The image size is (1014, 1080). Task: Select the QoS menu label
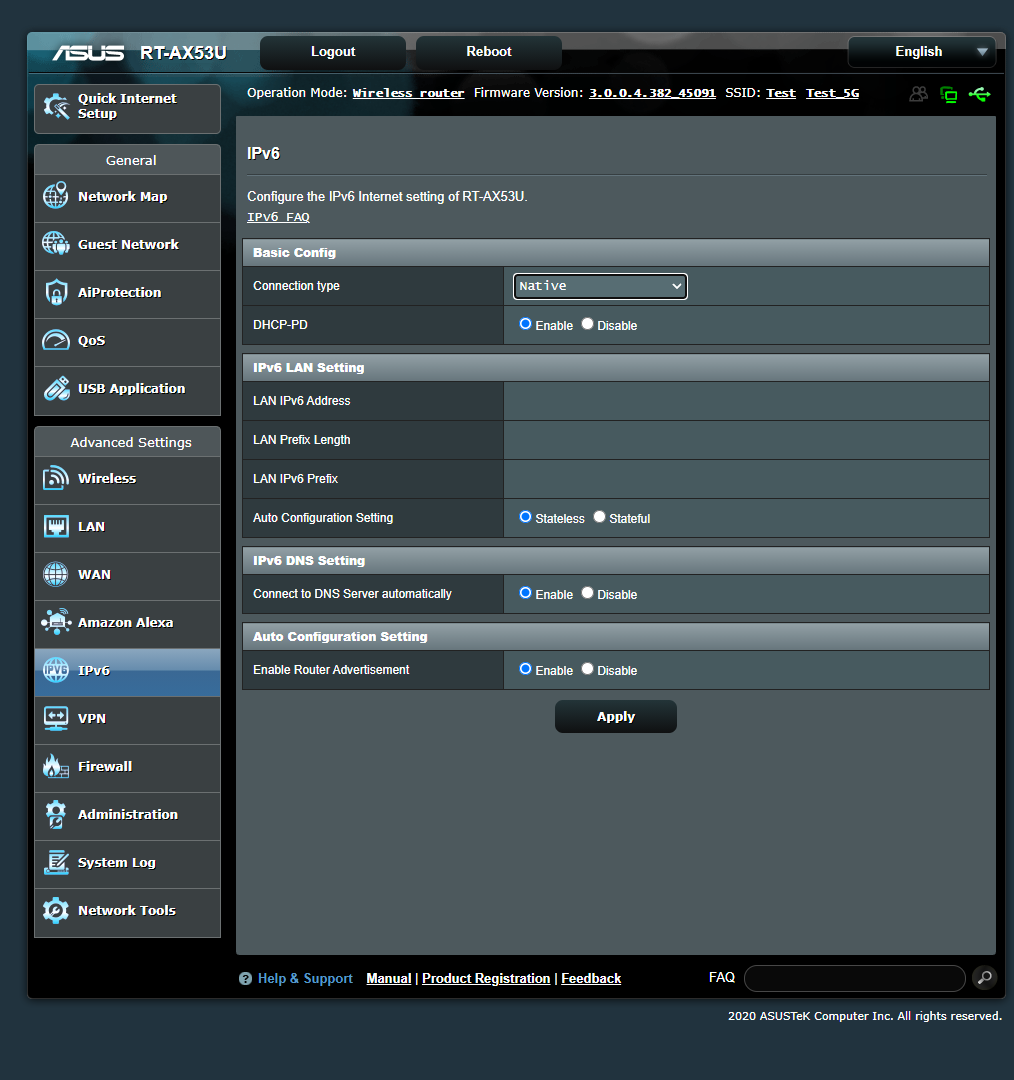tap(92, 341)
